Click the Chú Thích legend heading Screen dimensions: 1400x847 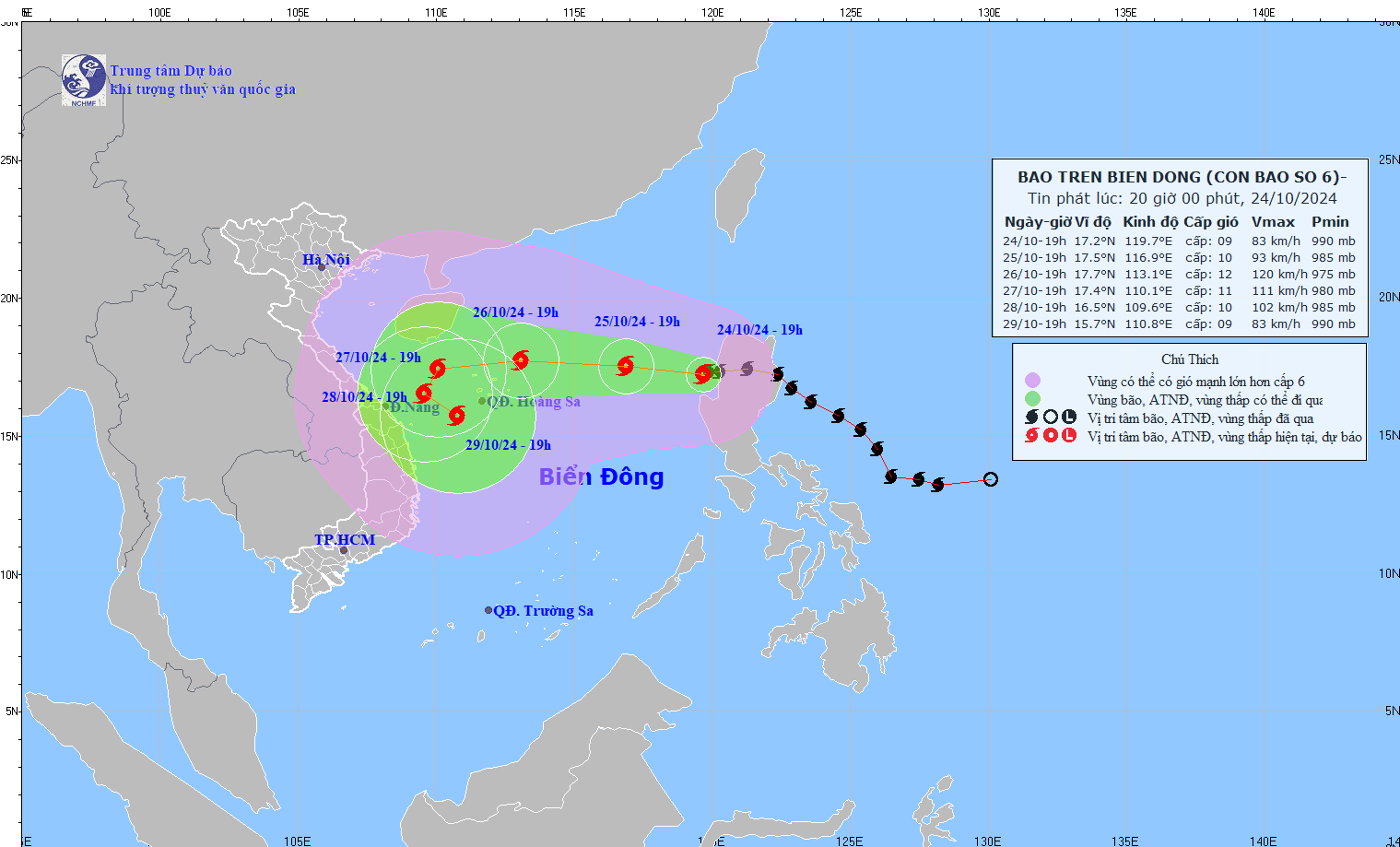[1189, 359]
